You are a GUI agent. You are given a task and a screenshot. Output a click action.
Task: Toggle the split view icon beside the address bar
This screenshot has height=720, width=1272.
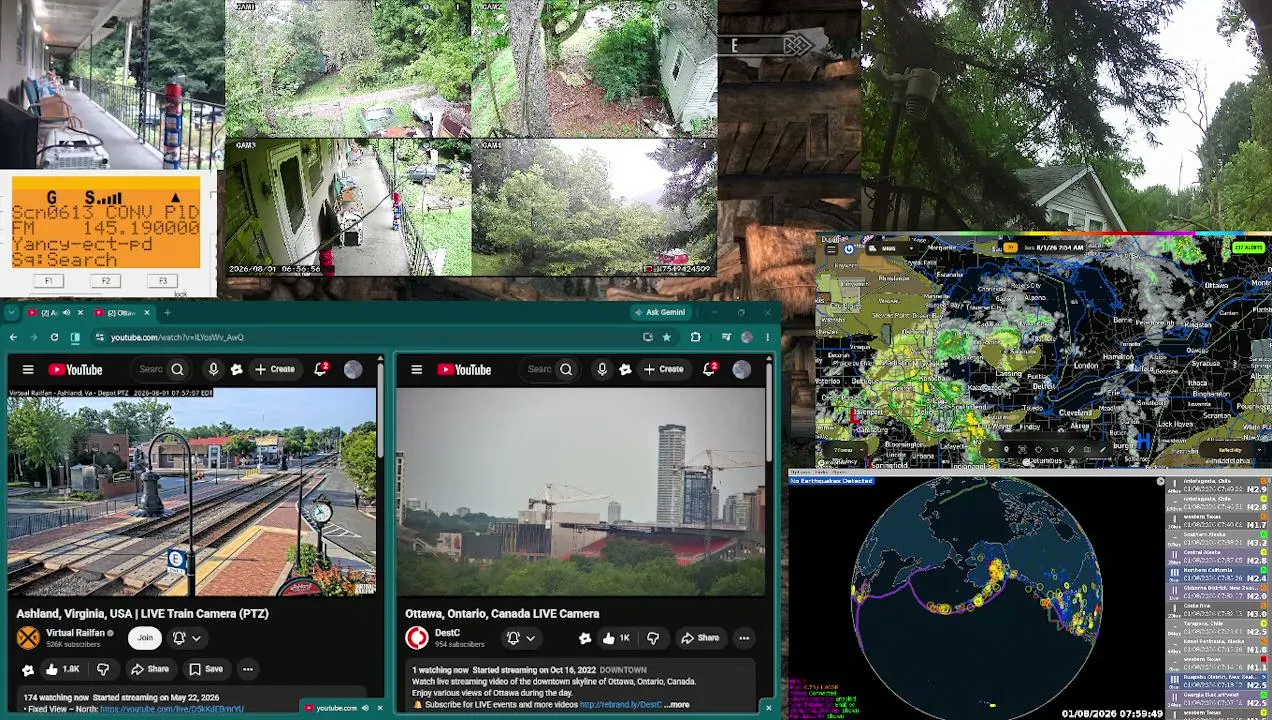(75, 338)
